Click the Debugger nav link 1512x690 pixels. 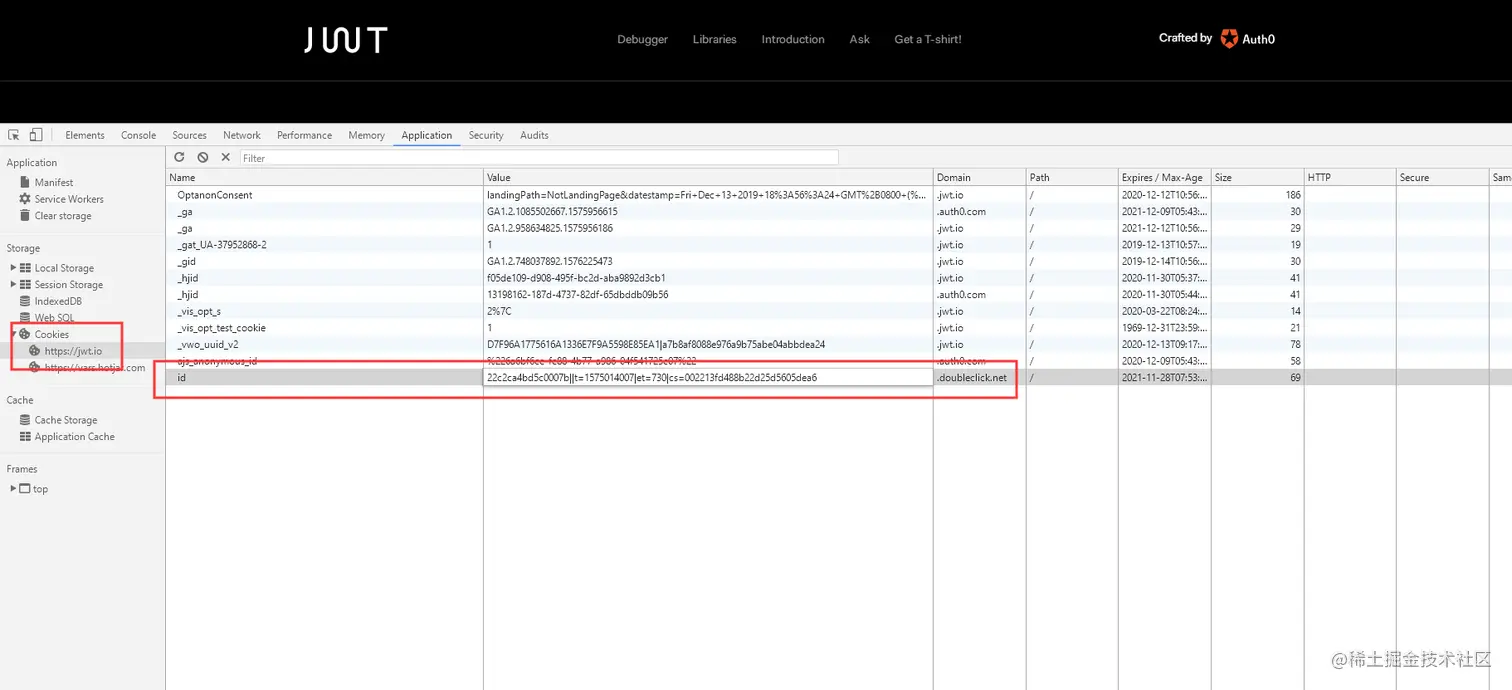(x=643, y=40)
